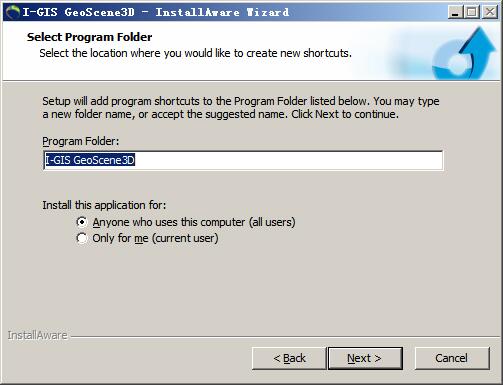Click the greyed-out maximize window button
The image size is (503, 385).
click(472, 12)
